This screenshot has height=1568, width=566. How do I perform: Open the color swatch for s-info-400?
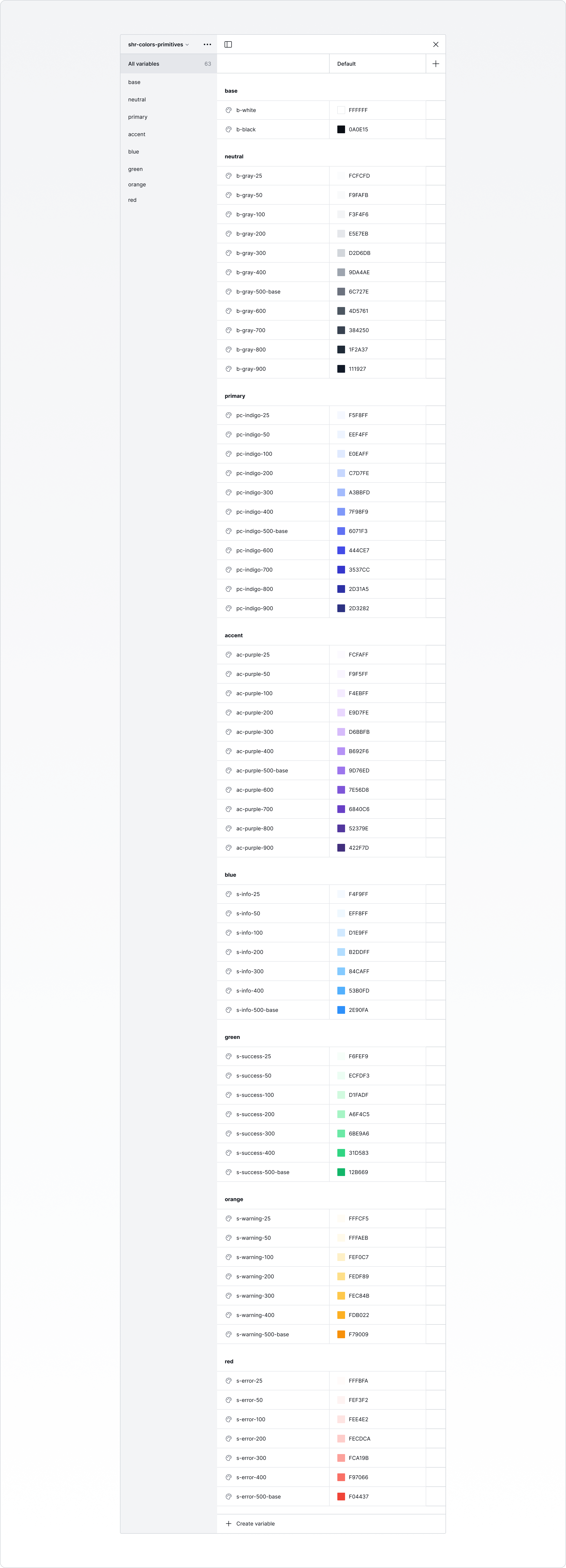341,990
